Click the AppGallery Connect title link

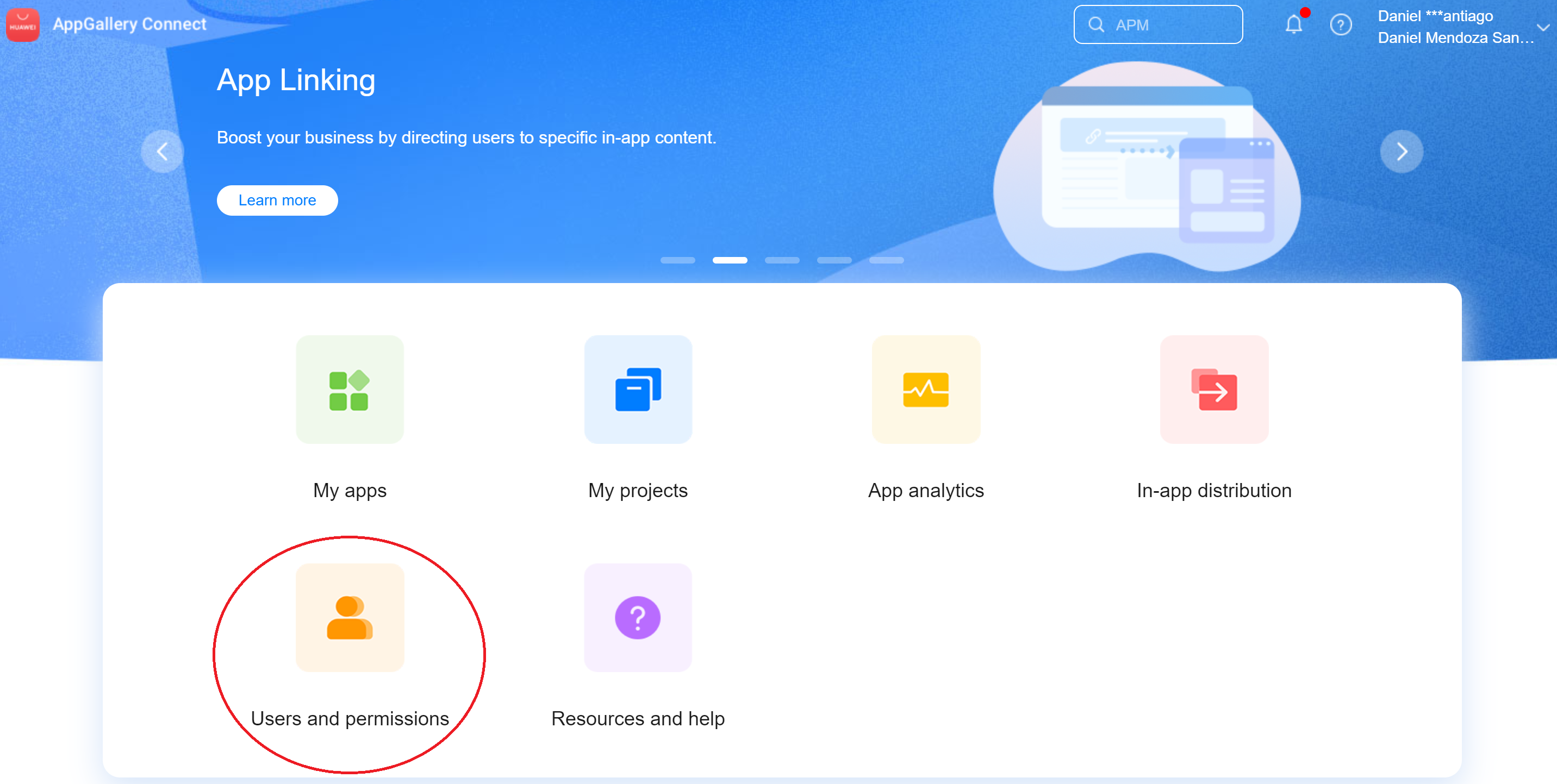tap(129, 25)
